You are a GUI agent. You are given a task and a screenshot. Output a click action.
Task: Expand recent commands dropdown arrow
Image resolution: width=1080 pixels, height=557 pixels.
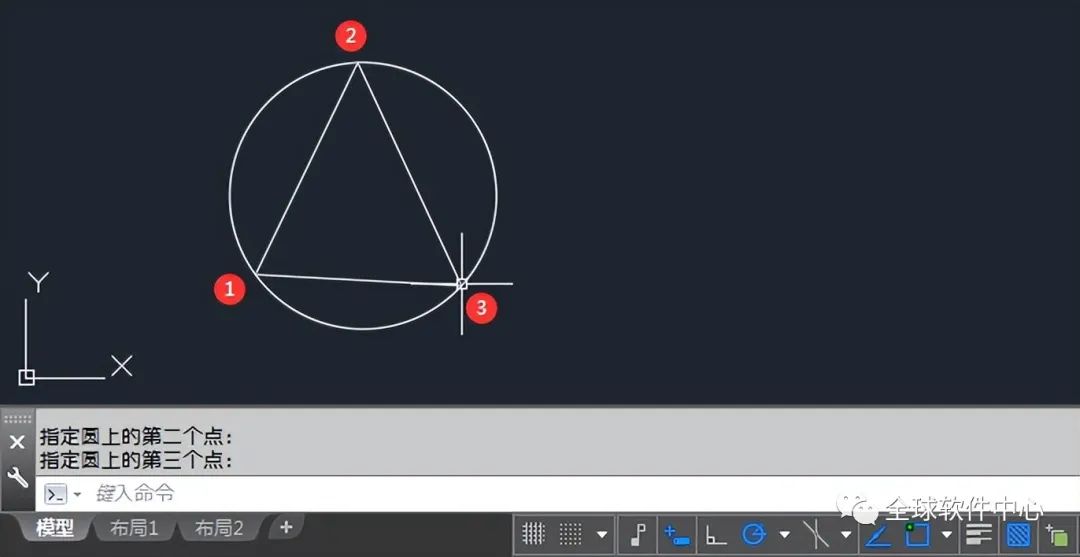(x=77, y=494)
